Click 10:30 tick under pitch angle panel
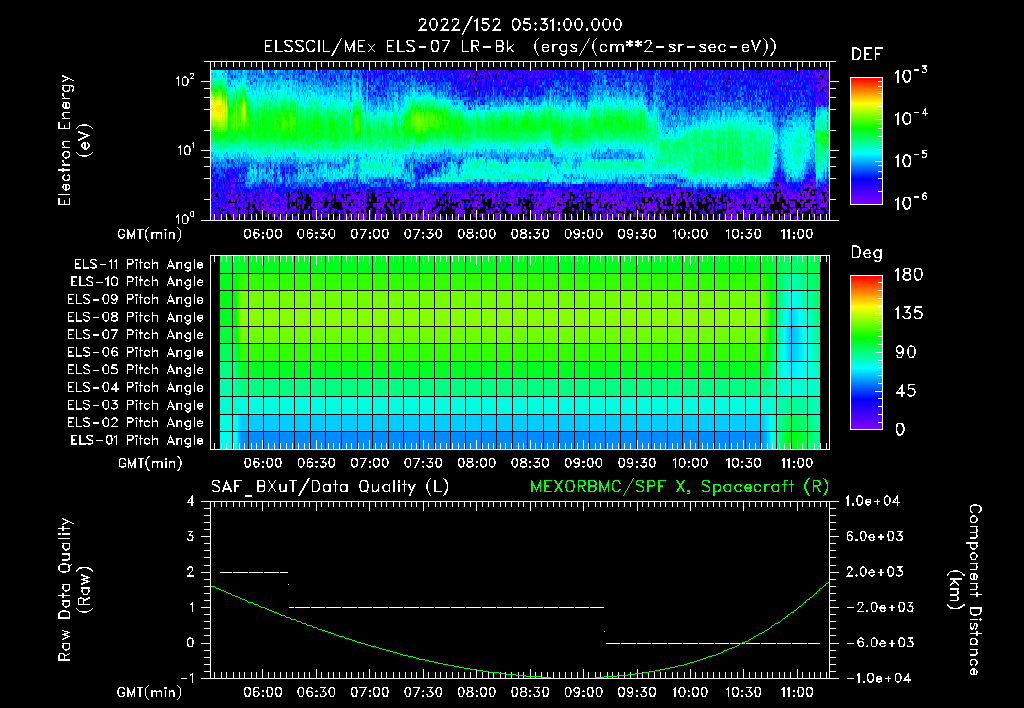Screen dimensions: 1024x708 click(x=743, y=463)
